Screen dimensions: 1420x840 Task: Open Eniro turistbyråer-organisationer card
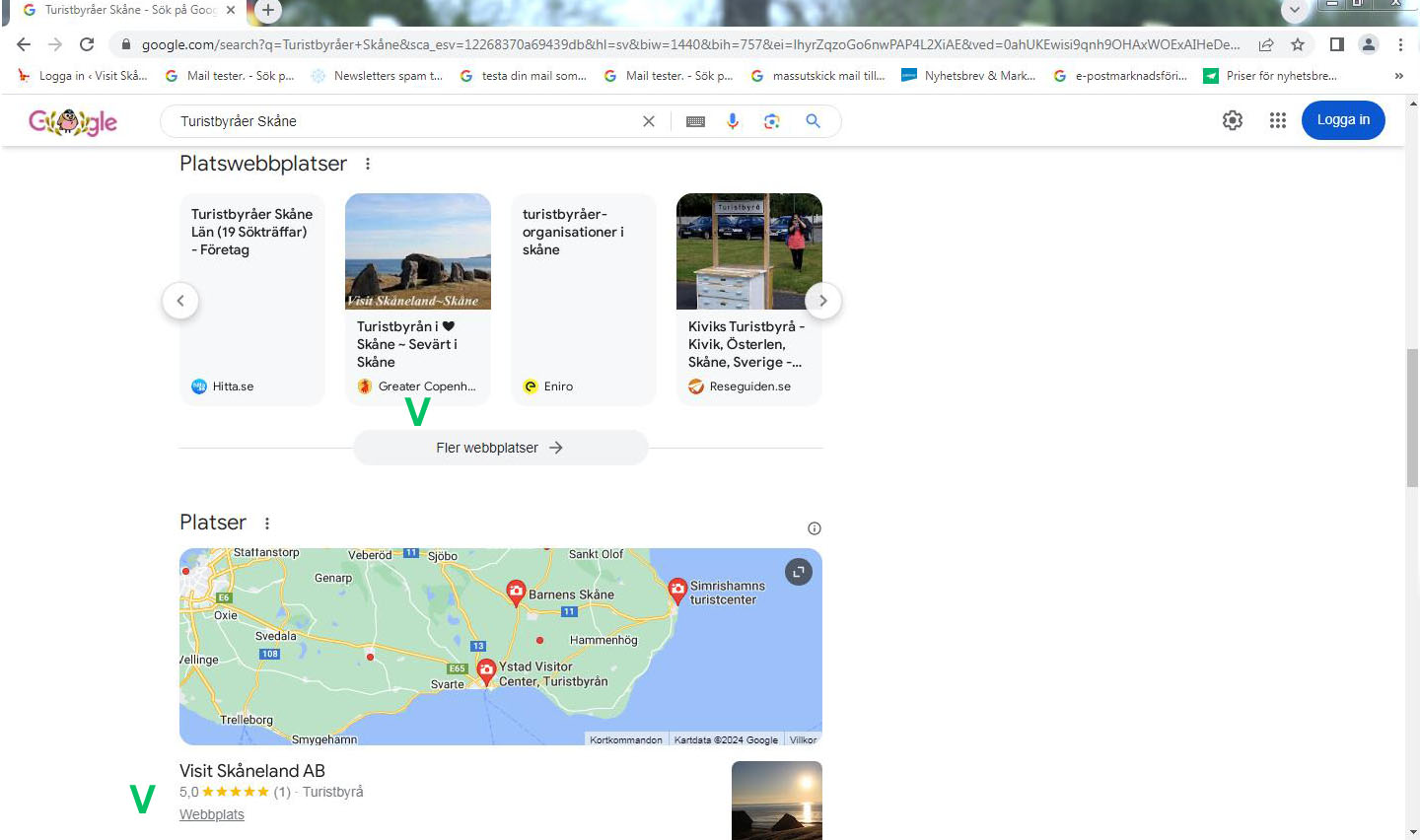coord(584,299)
